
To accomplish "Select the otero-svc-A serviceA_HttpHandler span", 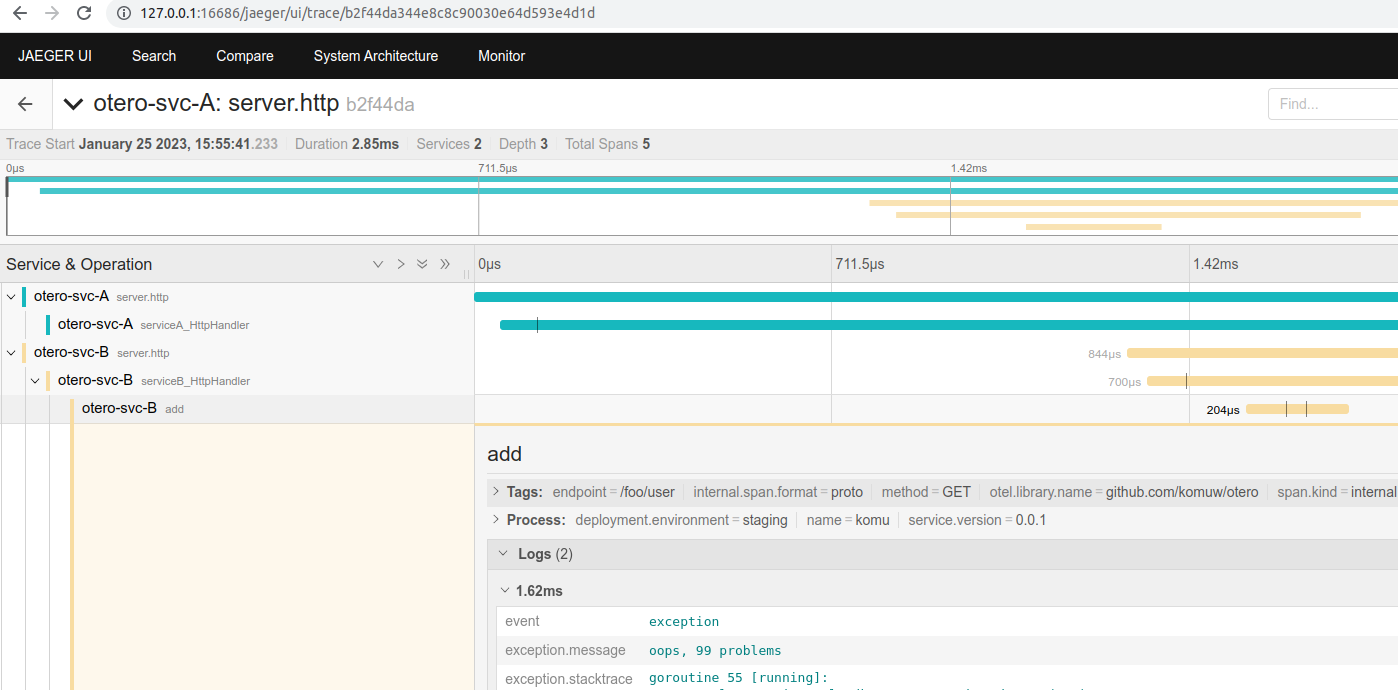I will click(x=153, y=325).
